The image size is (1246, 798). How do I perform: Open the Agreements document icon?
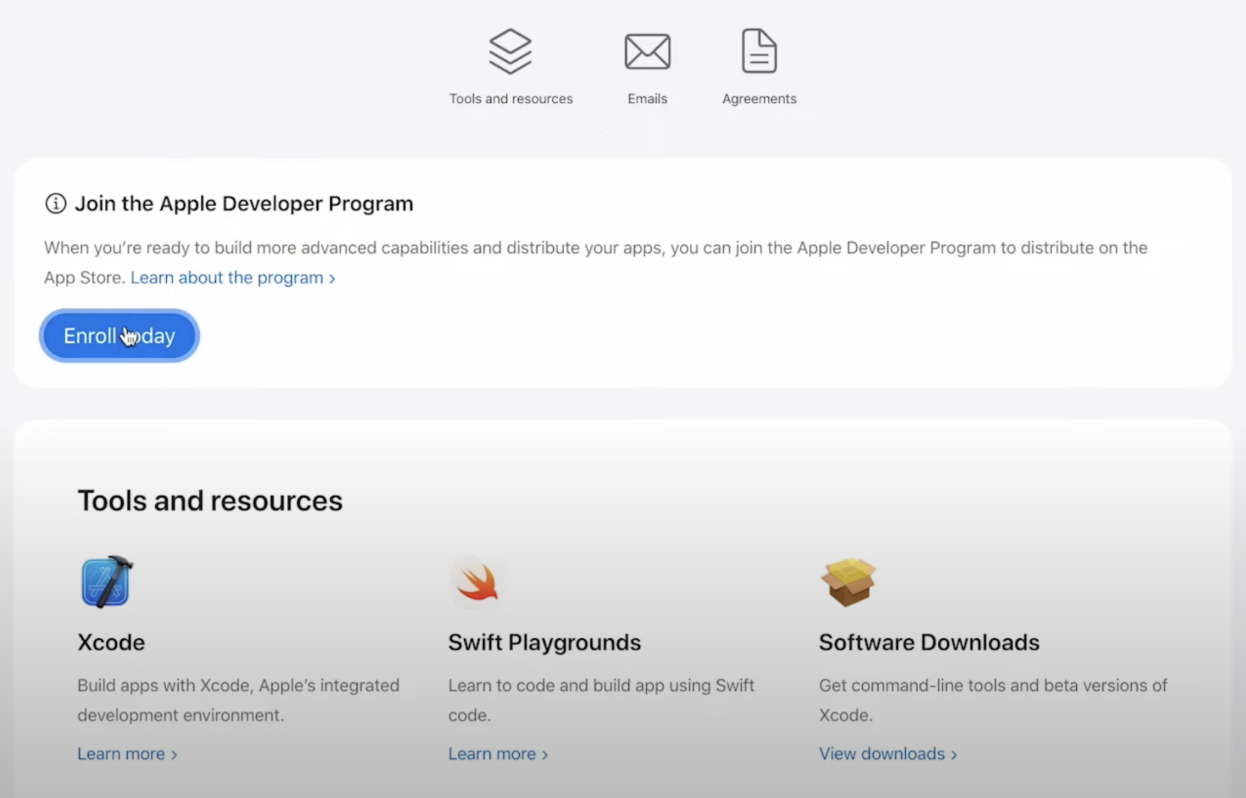click(x=759, y=51)
